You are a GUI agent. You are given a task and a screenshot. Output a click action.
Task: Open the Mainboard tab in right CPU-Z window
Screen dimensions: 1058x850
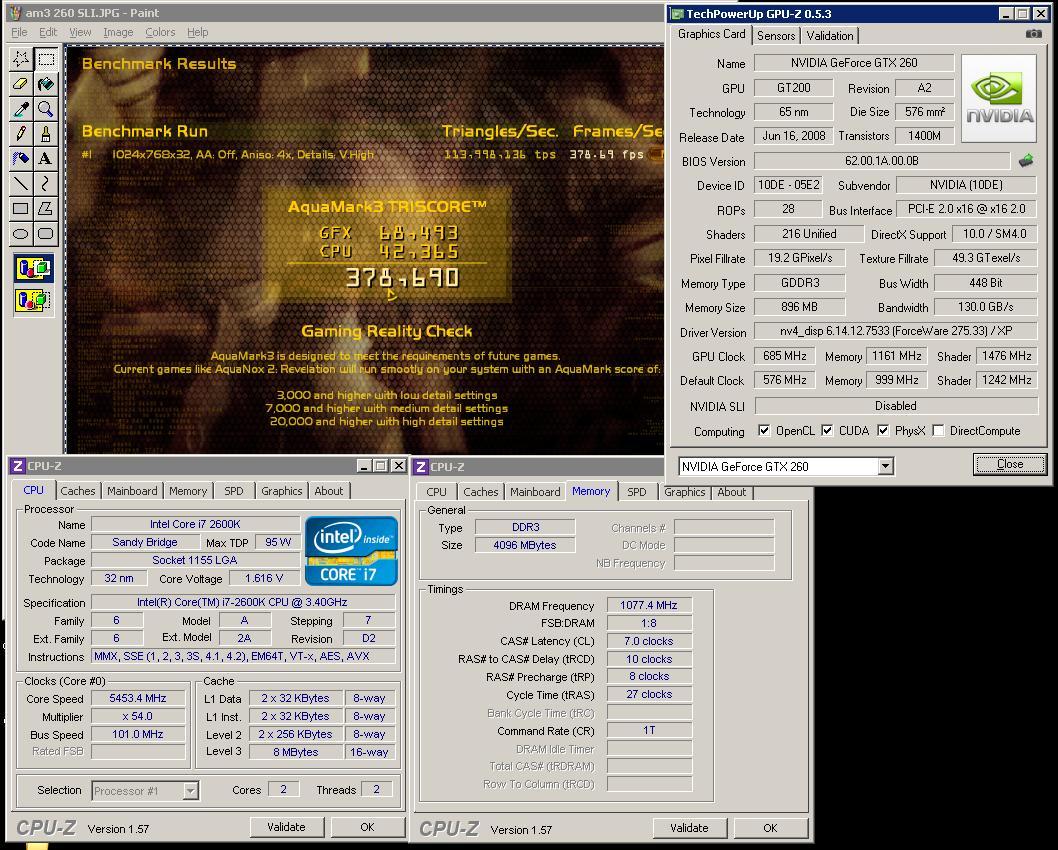(535, 492)
